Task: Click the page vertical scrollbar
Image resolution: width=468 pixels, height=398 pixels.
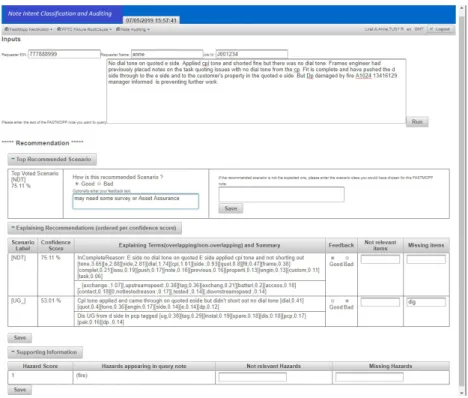Action: click(462, 200)
